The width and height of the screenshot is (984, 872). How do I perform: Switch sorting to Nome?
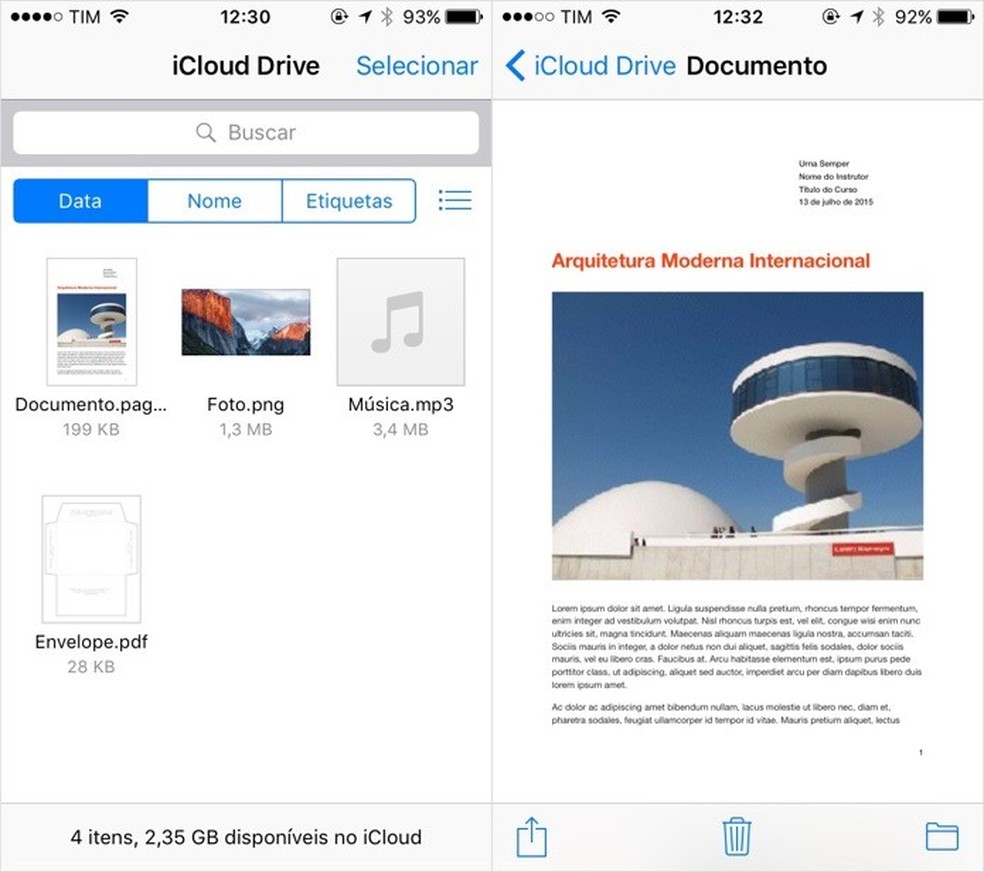click(x=214, y=201)
